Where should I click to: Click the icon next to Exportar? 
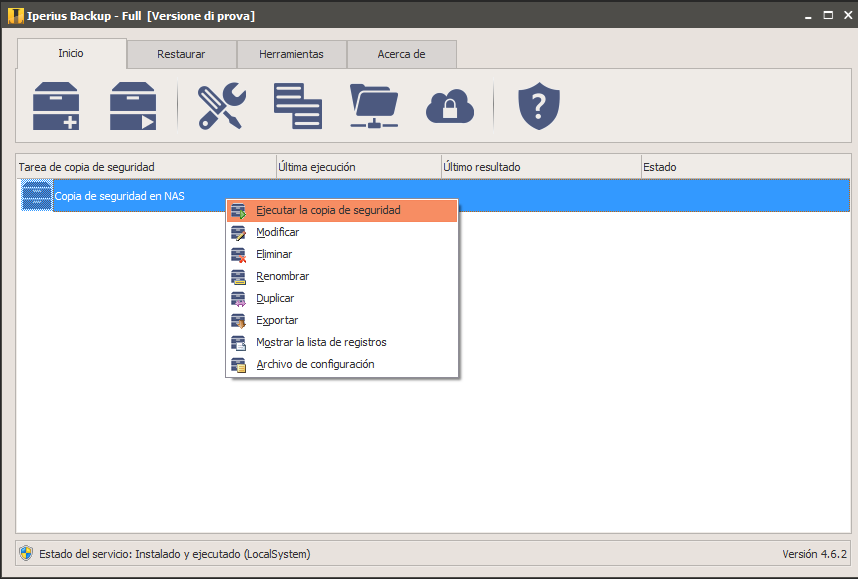(239, 320)
